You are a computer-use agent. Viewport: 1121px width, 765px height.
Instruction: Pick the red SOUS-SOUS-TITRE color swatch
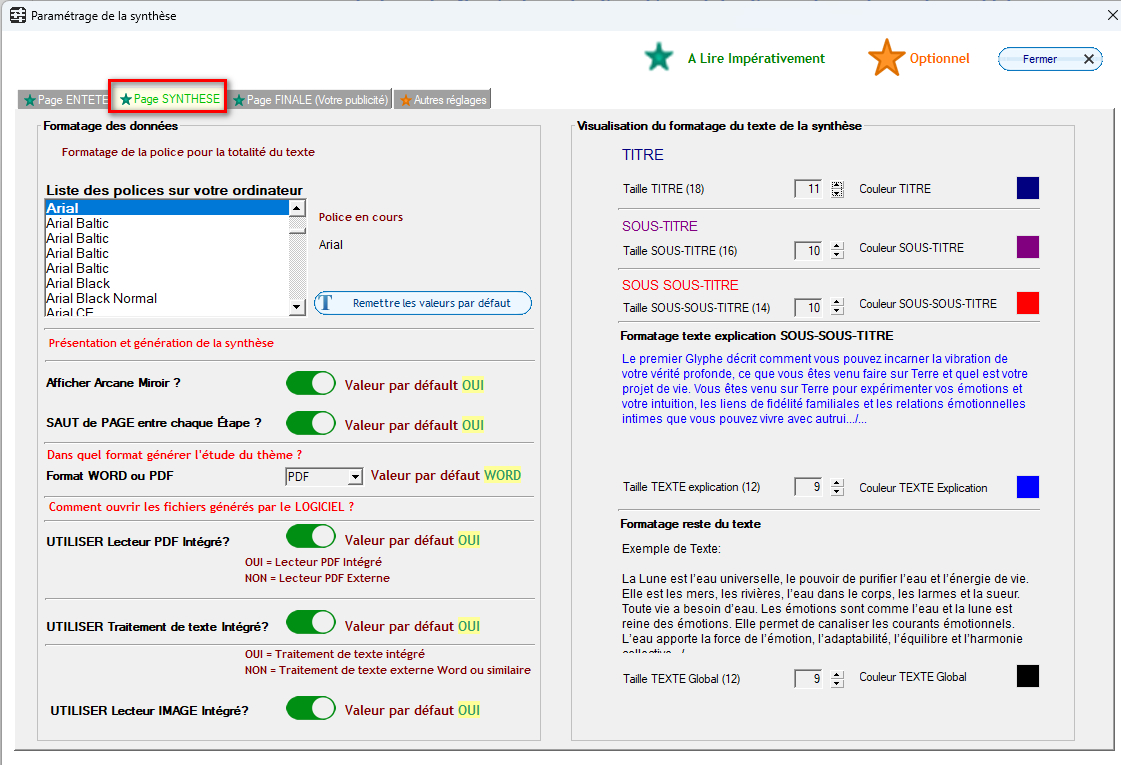(x=1027, y=303)
